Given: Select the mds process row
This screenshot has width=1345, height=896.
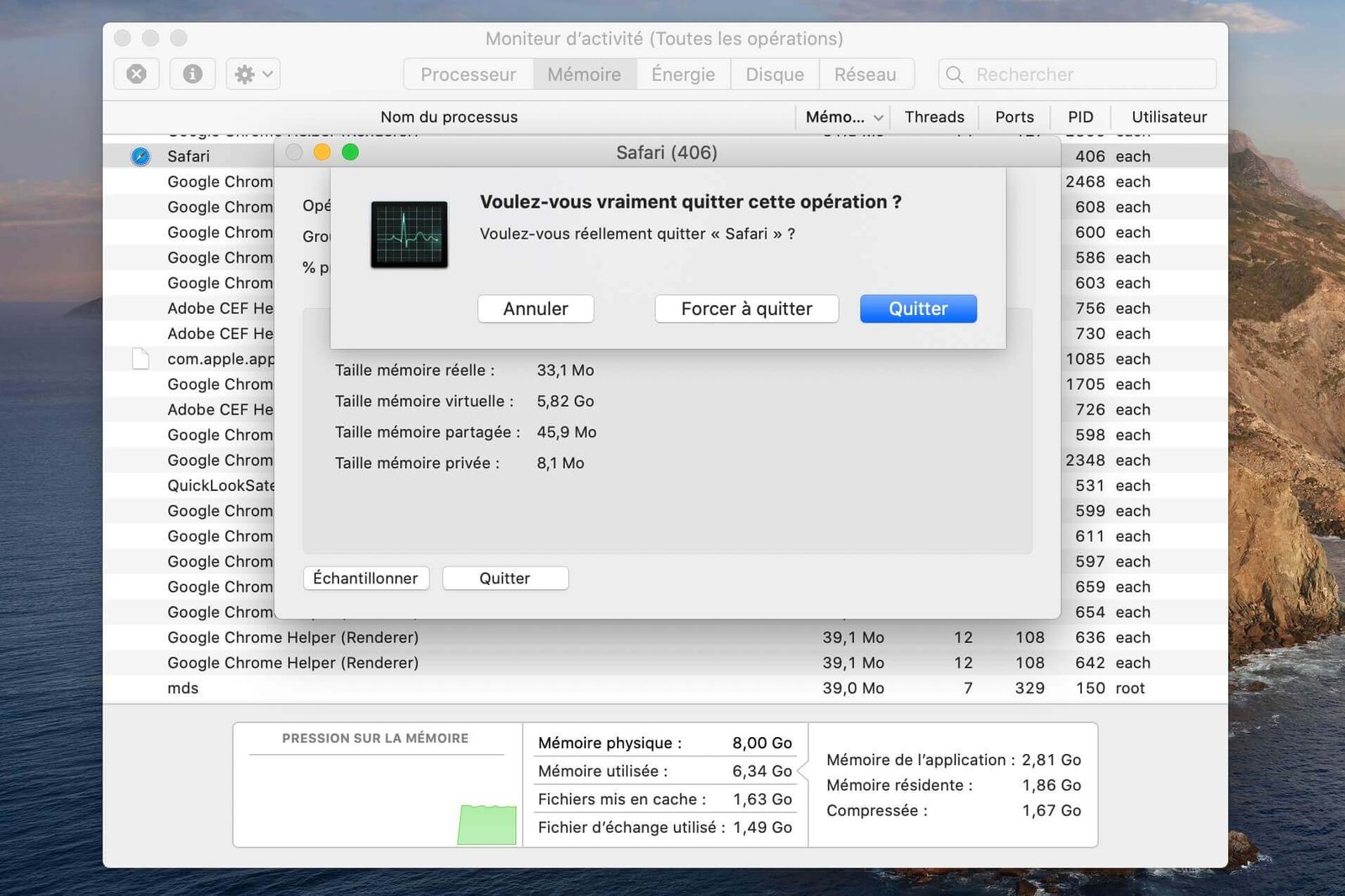Looking at the screenshot, I should tap(665, 688).
